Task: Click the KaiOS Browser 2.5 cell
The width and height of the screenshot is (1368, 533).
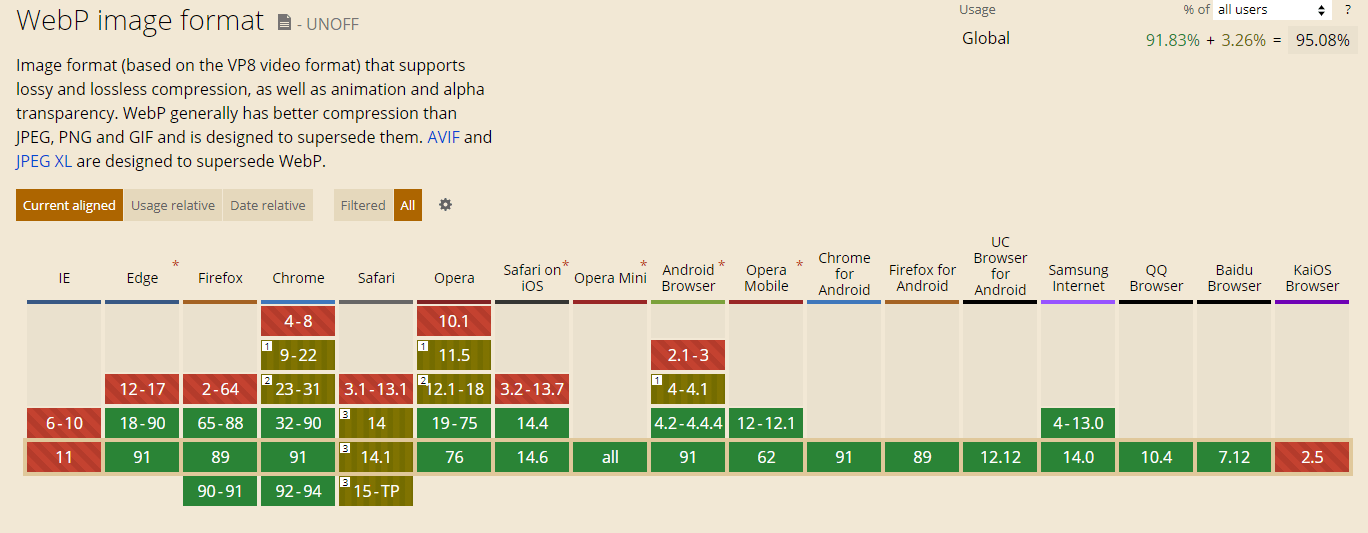Action: (x=1312, y=457)
